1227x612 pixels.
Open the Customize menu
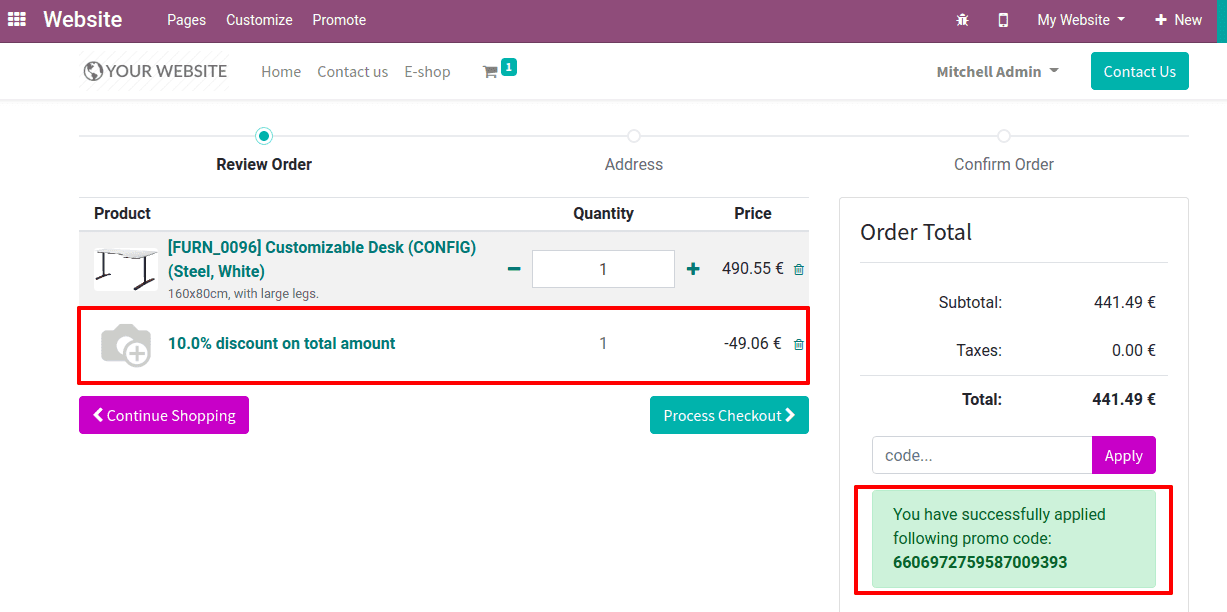coord(259,20)
